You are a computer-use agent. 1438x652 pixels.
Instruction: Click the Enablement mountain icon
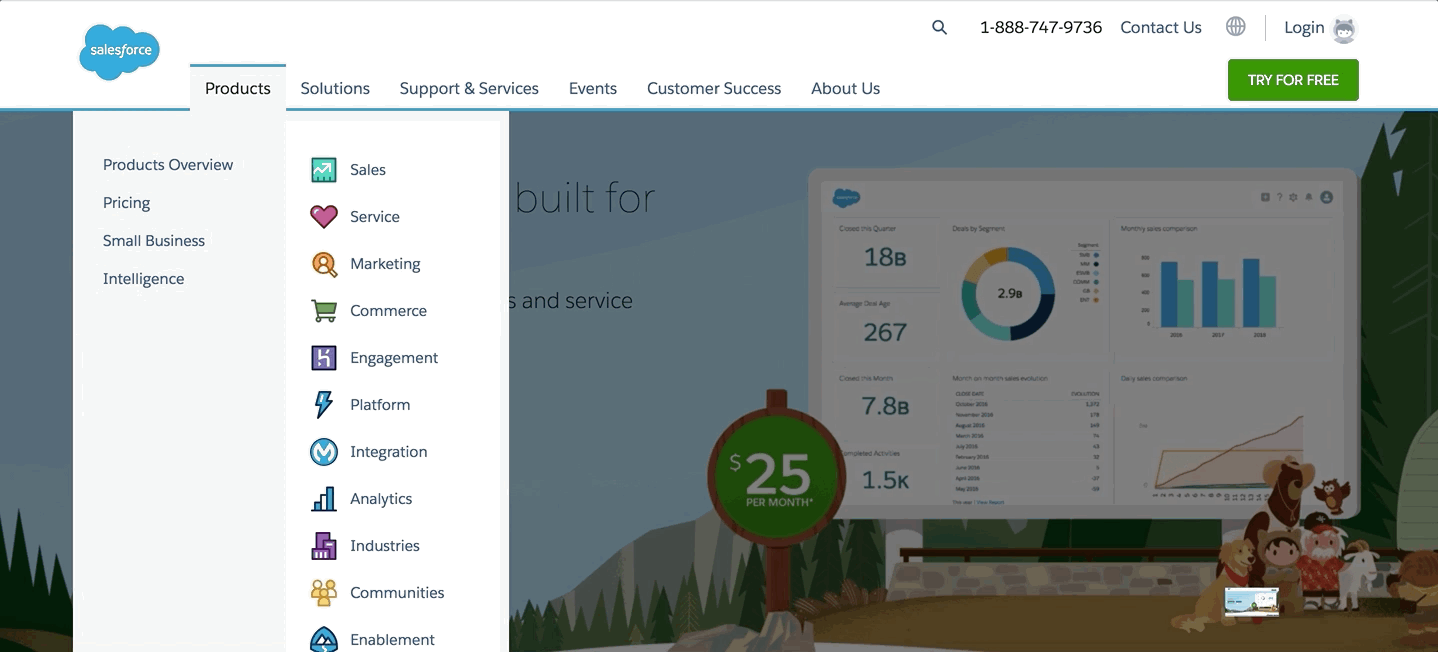tap(324, 639)
